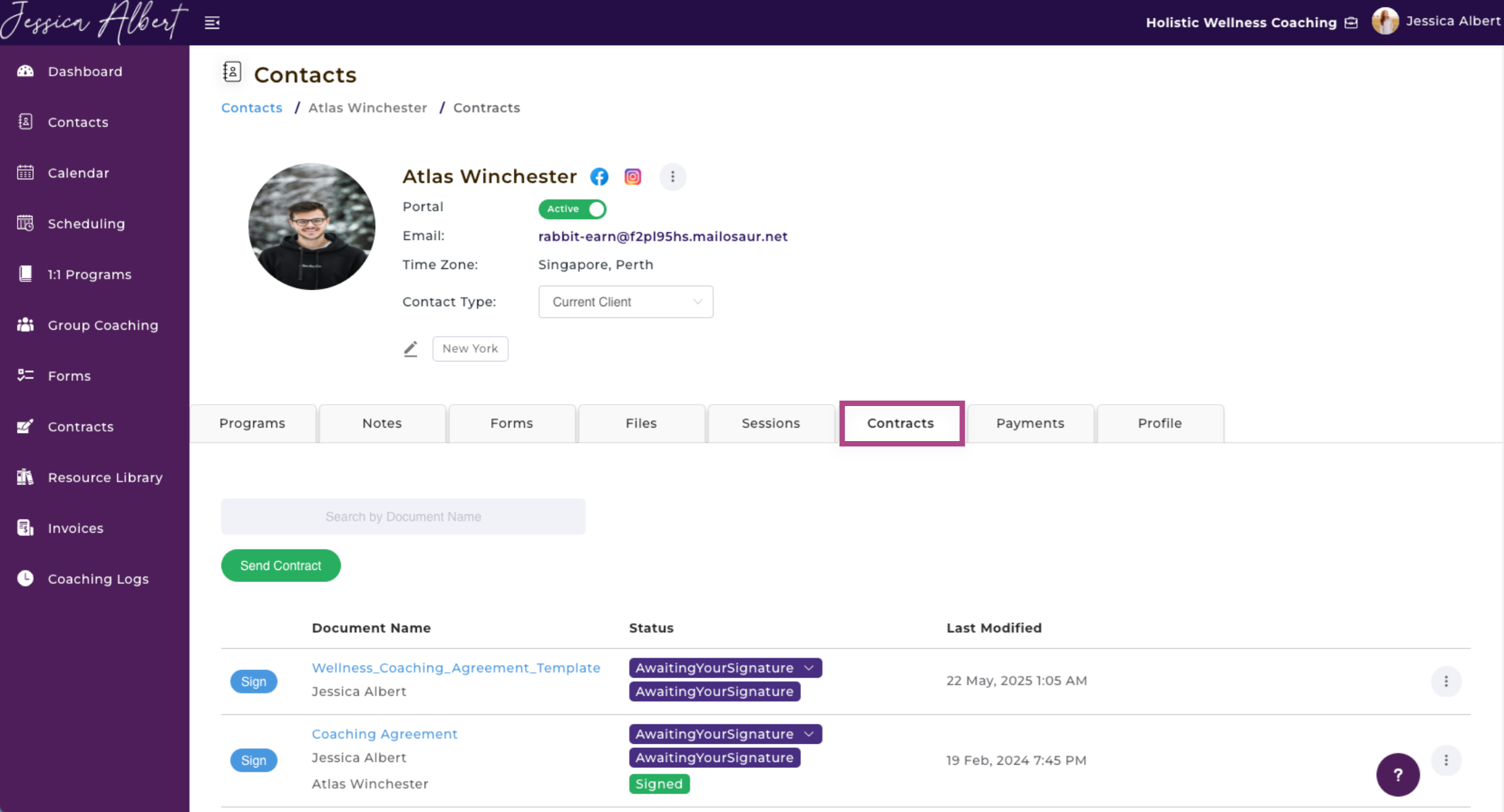Click the Contacts breadcrumb link
This screenshot has width=1504, height=812.
coord(252,108)
